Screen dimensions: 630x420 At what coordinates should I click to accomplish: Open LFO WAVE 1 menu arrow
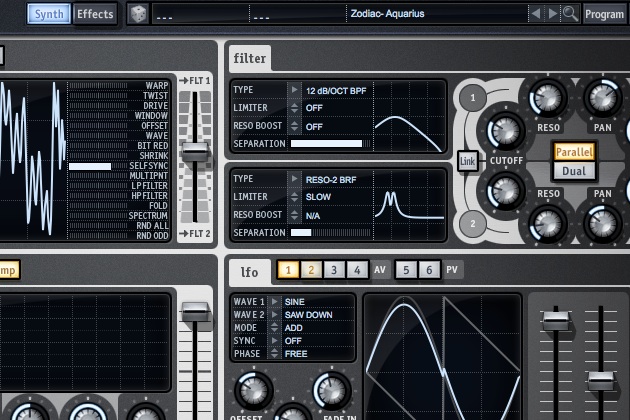tap(274, 301)
